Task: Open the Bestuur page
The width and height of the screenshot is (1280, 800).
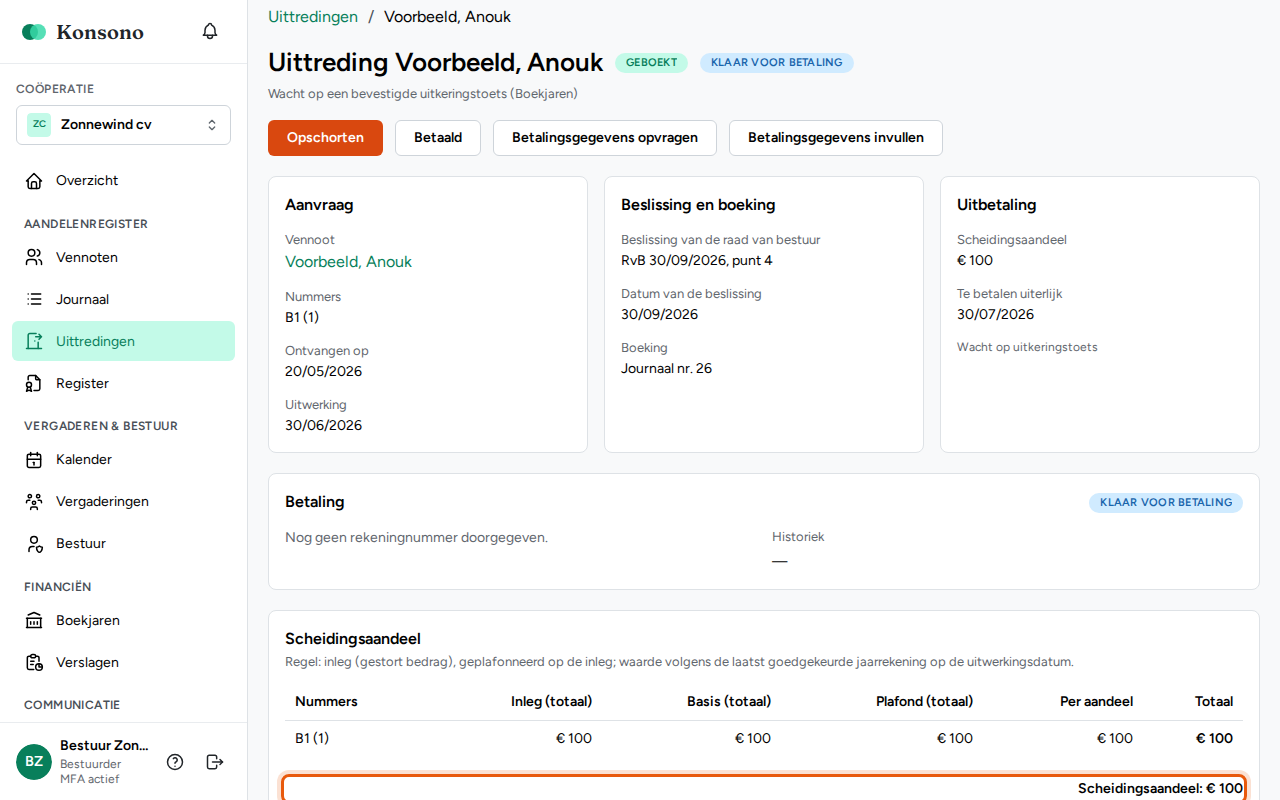Action: click(x=123, y=544)
